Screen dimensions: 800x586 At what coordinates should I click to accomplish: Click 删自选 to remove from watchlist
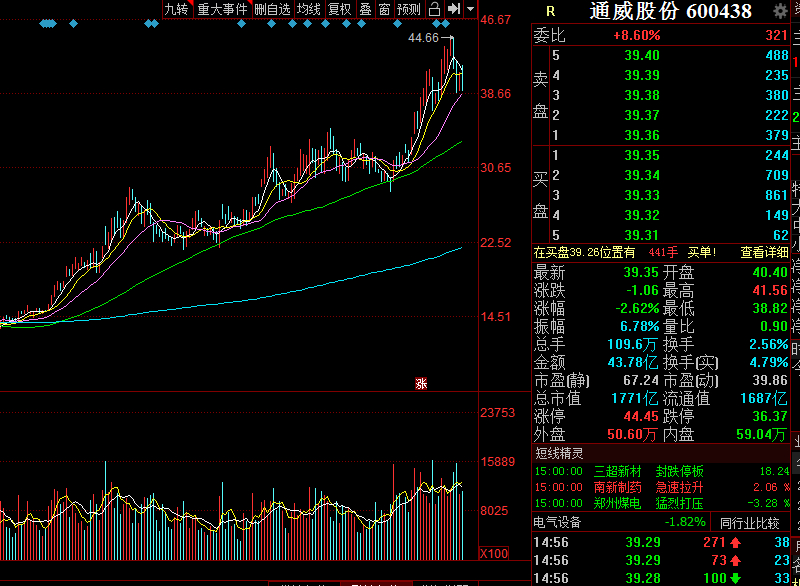(x=272, y=9)
